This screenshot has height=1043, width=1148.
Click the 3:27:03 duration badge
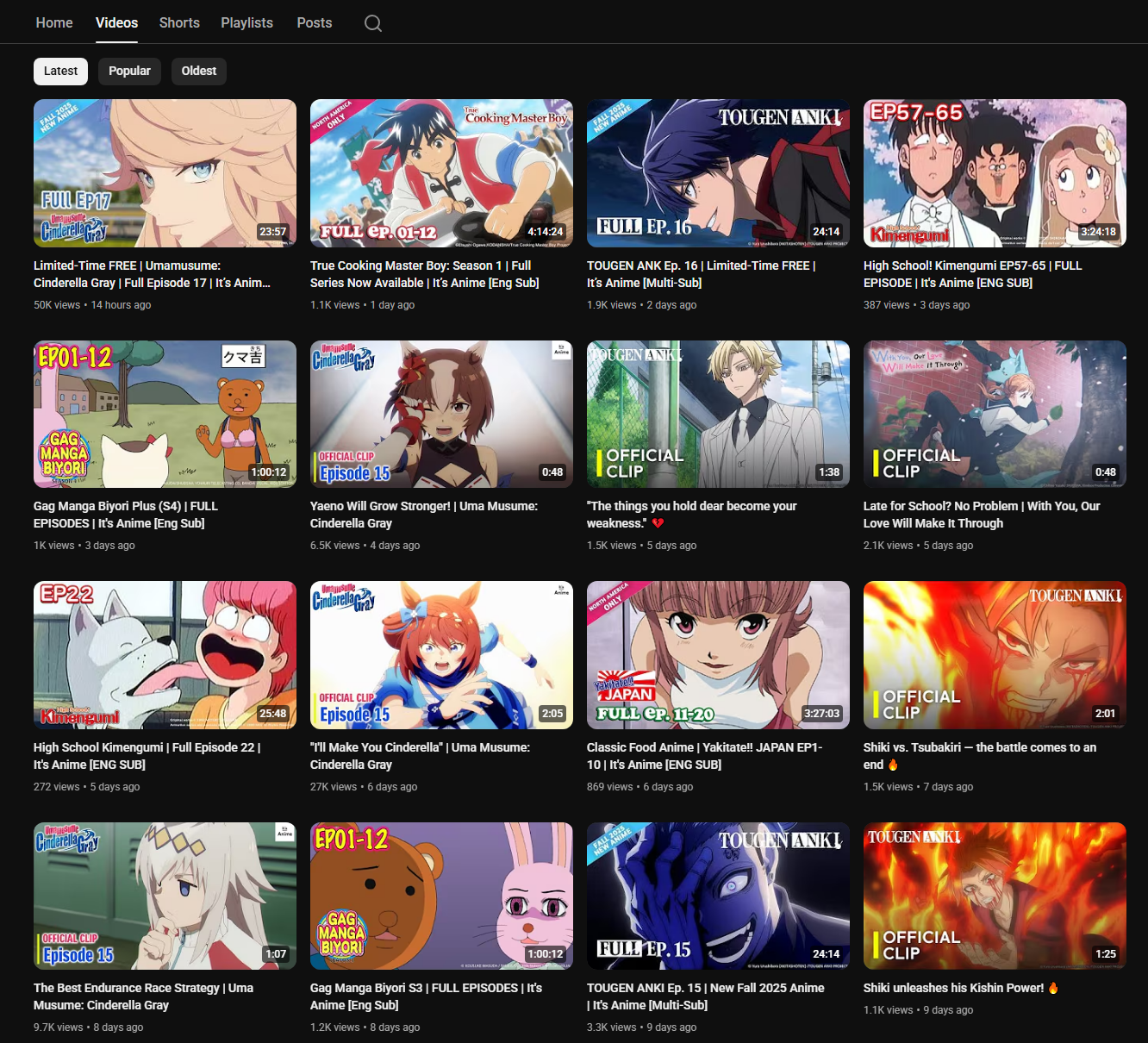(822, 714)
